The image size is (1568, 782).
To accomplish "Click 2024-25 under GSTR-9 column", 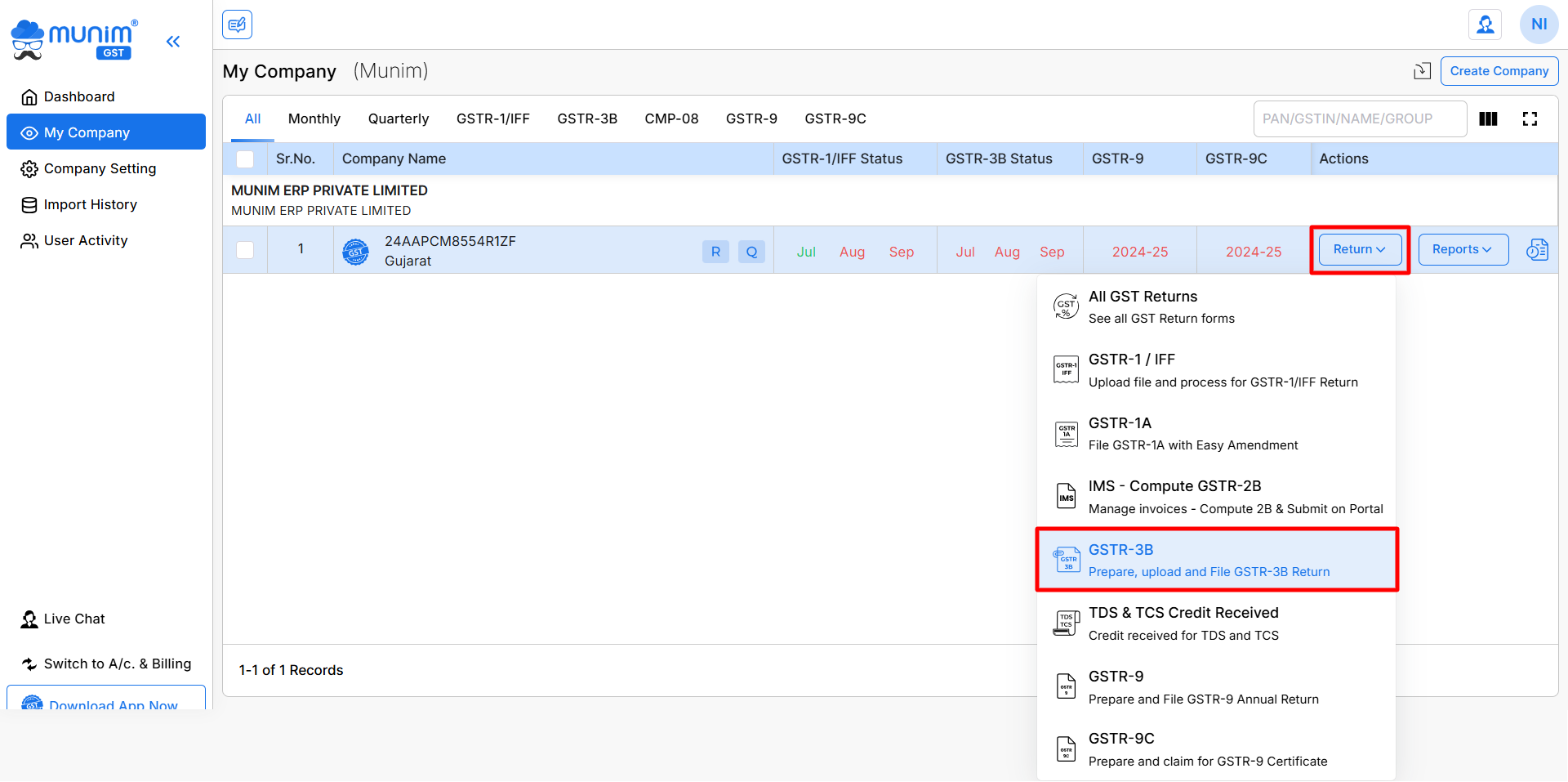I will 1140,252.
